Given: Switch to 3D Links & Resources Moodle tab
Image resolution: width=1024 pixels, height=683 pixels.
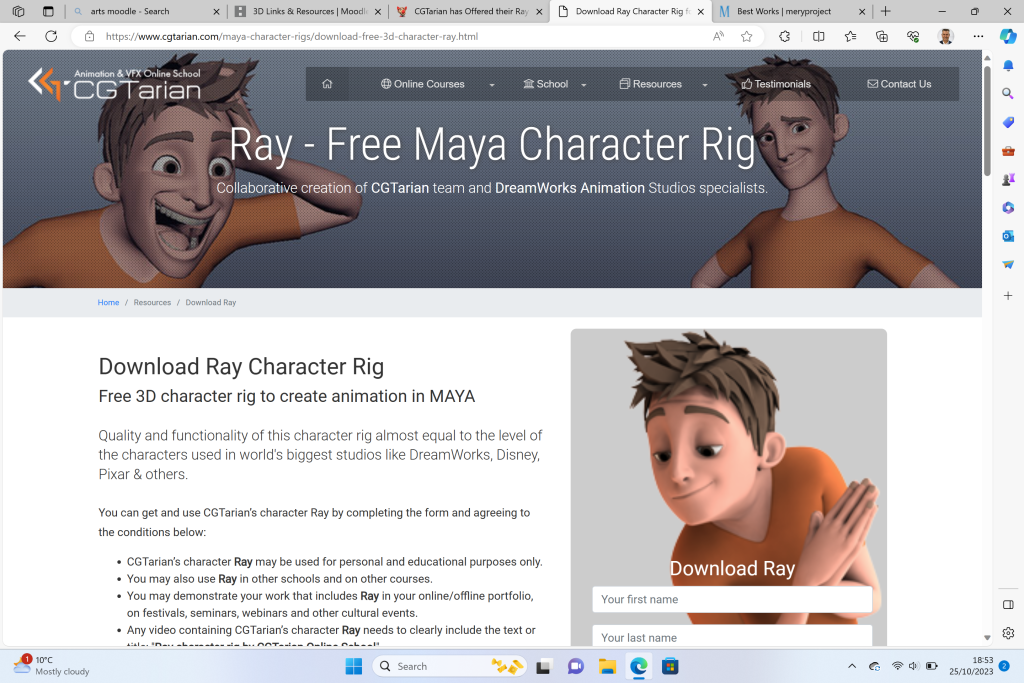Looking at the screenshot, I should pos(308,11).
